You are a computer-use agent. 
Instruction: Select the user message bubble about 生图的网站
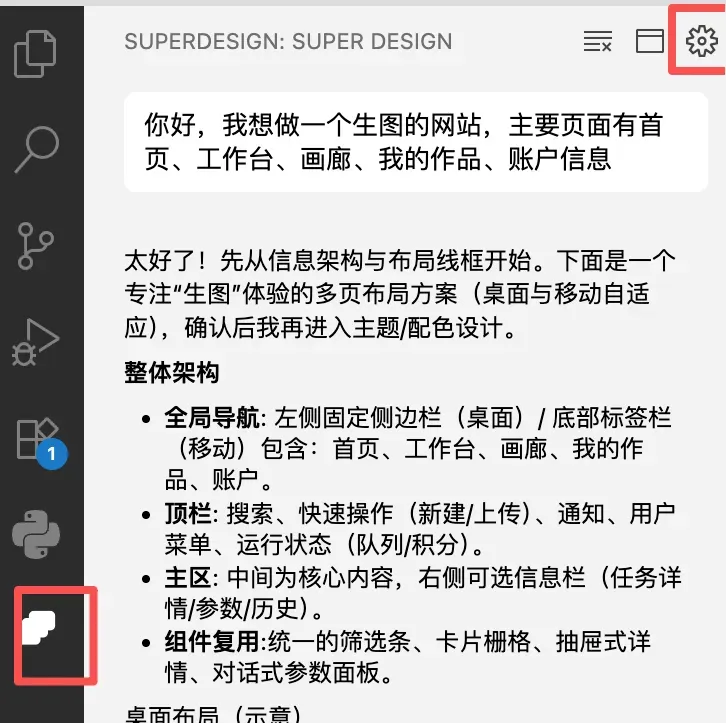pos(416,142)
